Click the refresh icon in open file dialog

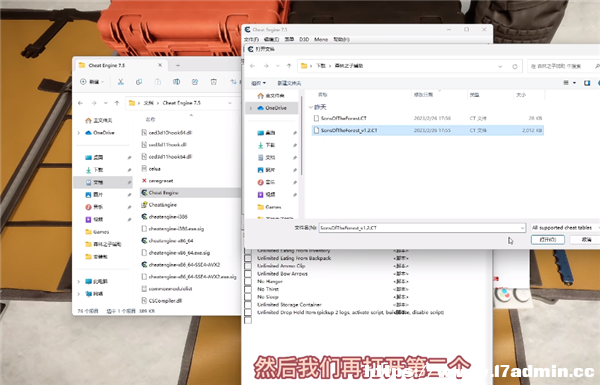515,66
